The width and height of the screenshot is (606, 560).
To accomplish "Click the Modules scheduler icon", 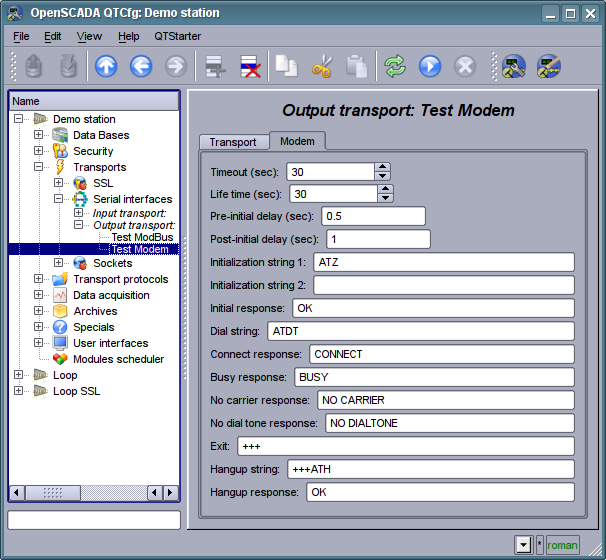I will pyautogui.click(x=60, y=359).
